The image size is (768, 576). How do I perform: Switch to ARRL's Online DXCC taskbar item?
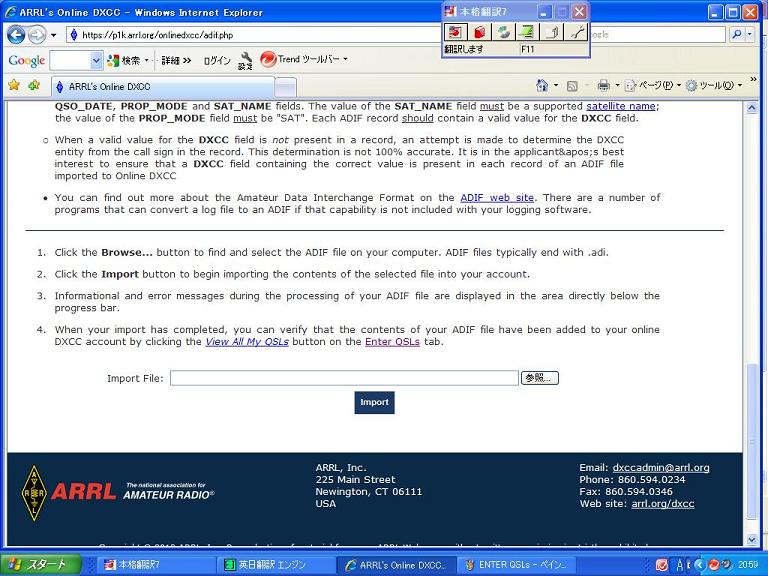coord(396,565)
